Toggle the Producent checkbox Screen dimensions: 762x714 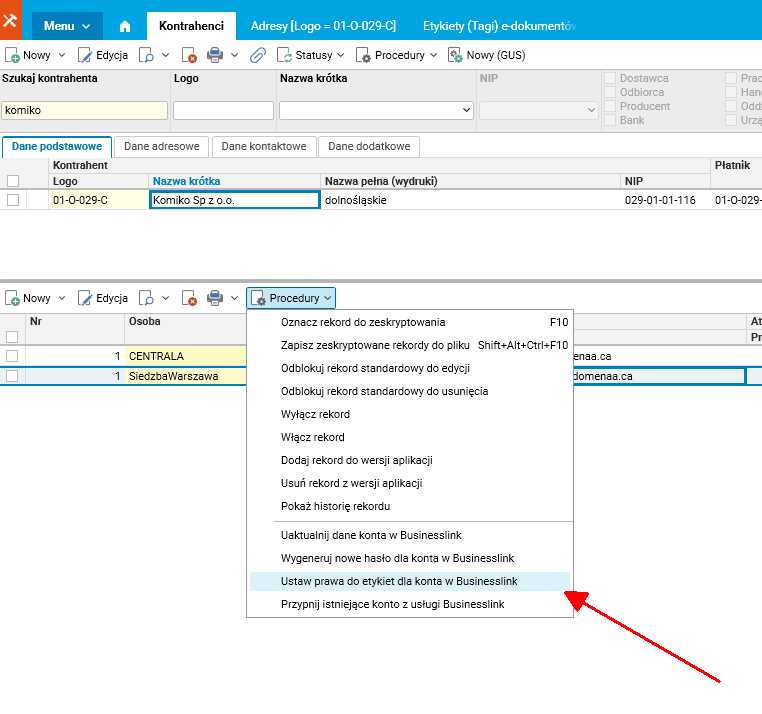point(610,106)
